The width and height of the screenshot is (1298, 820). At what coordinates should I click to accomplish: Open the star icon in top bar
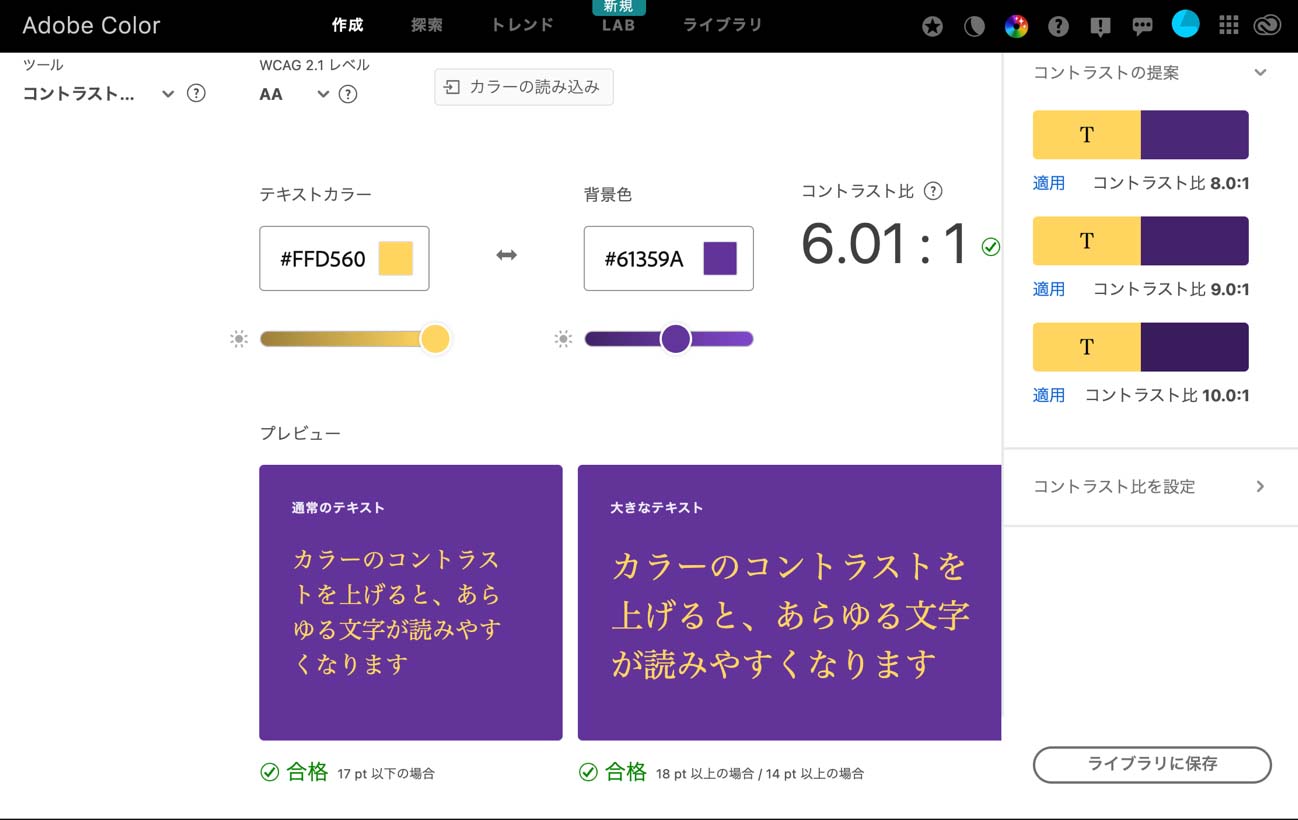pyautogui.click(x=932, y=26)
